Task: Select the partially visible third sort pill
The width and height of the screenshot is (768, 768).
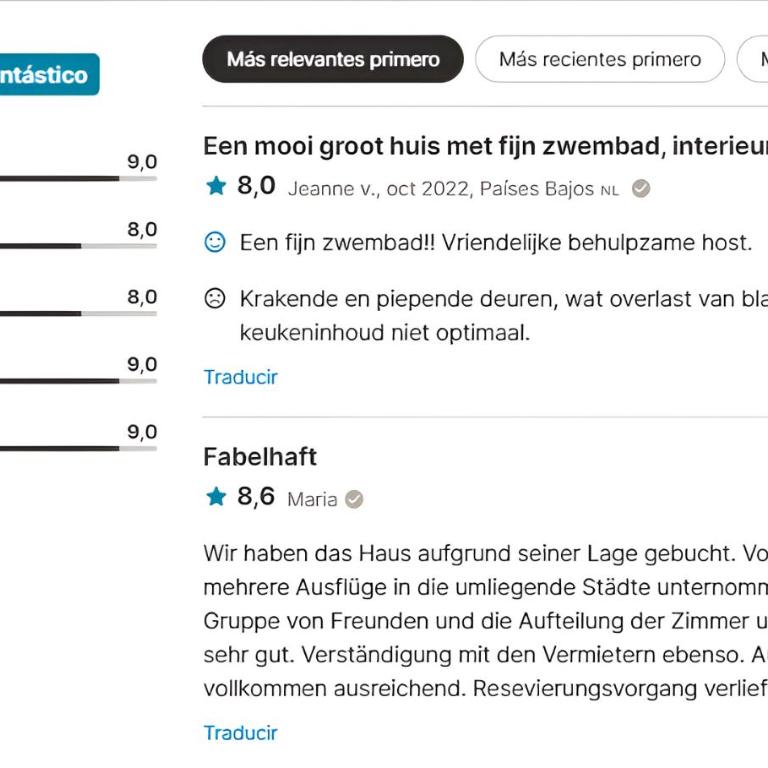Action: (x=753, y=59)
